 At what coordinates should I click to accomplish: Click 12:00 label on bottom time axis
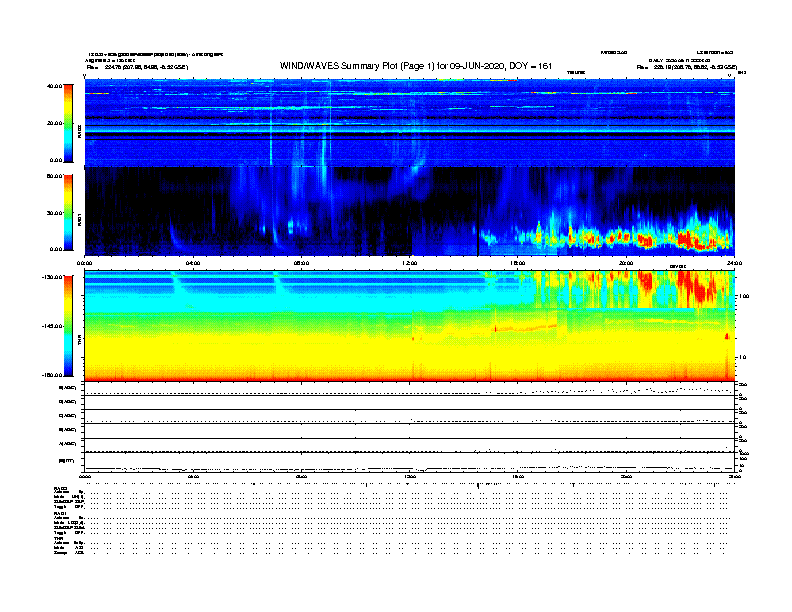click(x=410, y=476)
